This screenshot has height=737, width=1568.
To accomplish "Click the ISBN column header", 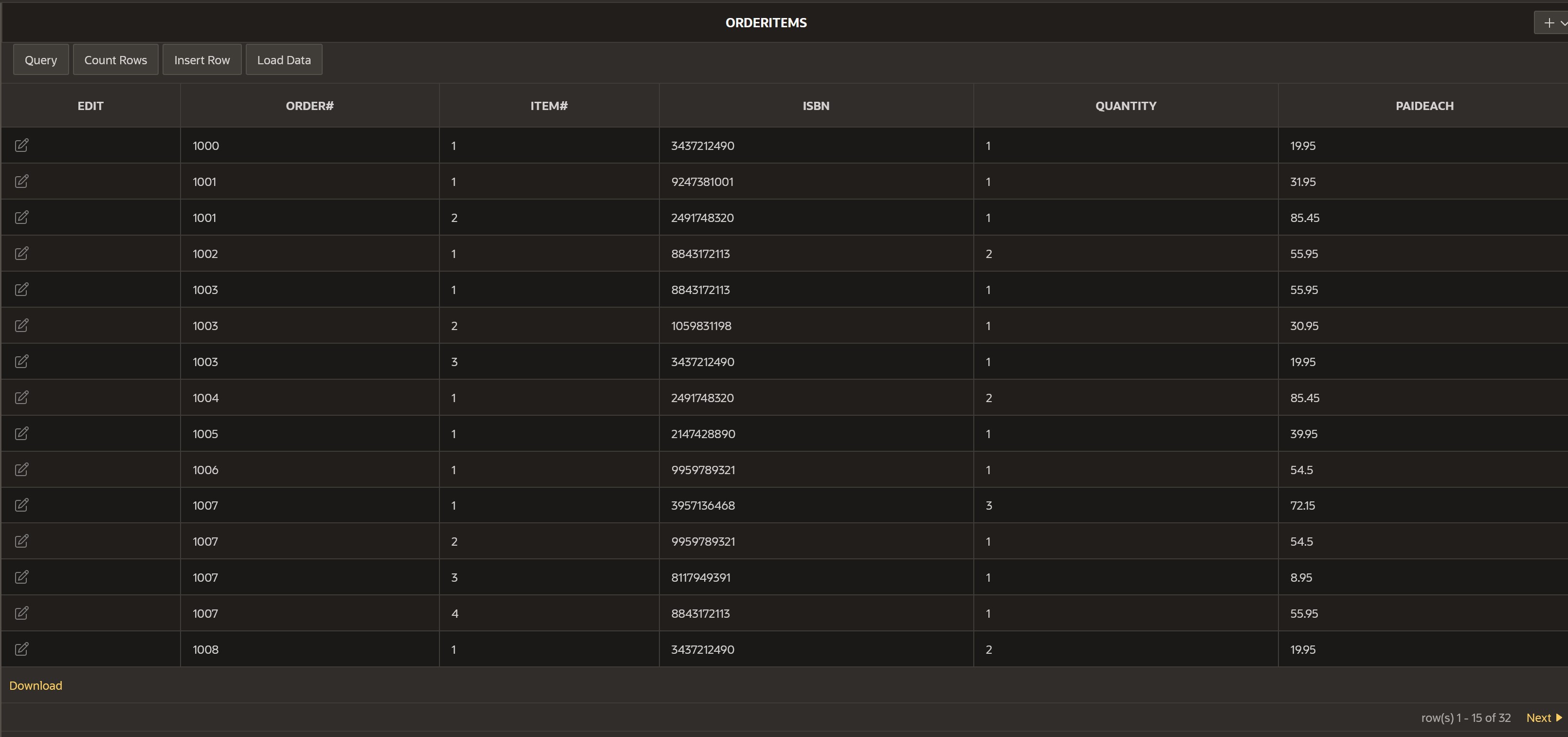I will click(x=816, y=106).
